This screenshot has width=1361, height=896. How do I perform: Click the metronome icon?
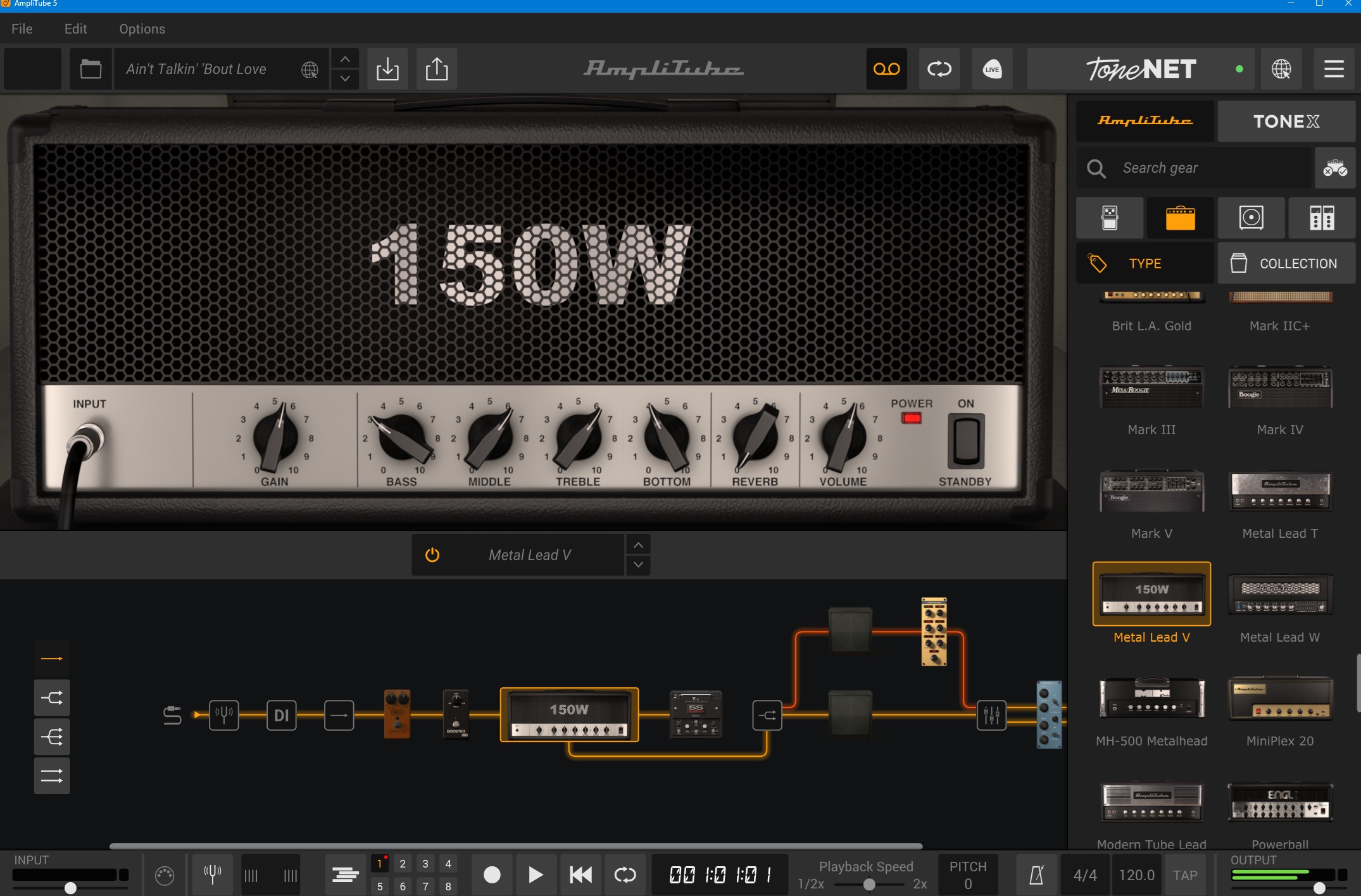(x=1036, y=874)
